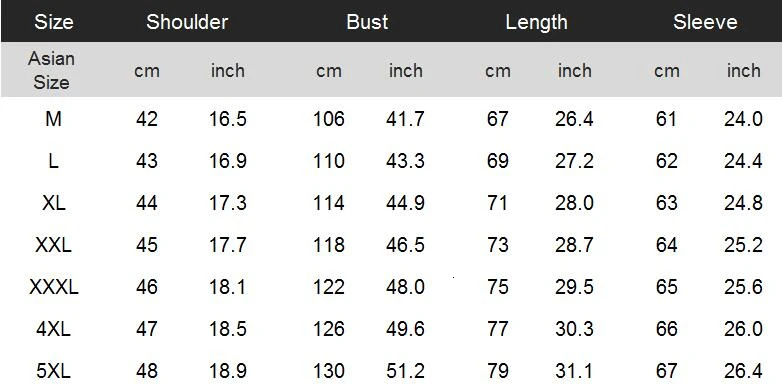
Task: Click bust cm value 126
Action: [329, 329]
